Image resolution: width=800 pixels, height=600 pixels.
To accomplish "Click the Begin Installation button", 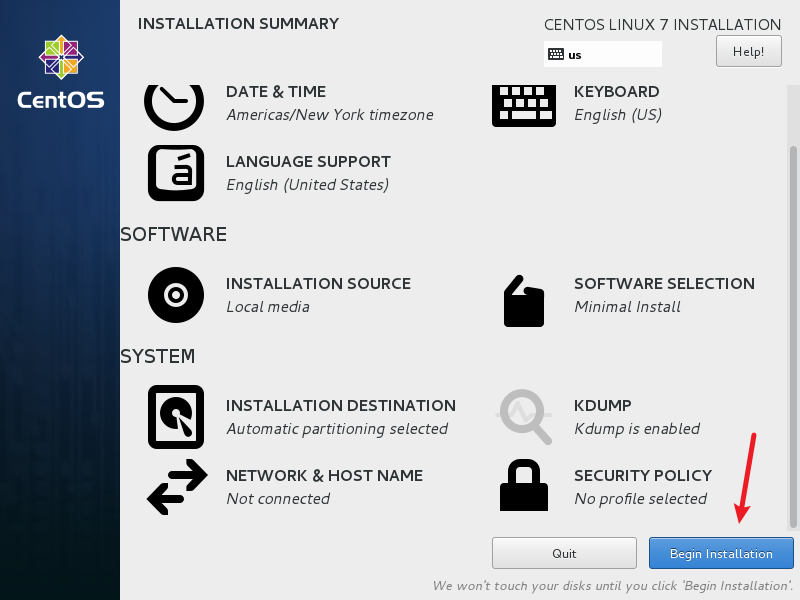I will click(721, 553).
